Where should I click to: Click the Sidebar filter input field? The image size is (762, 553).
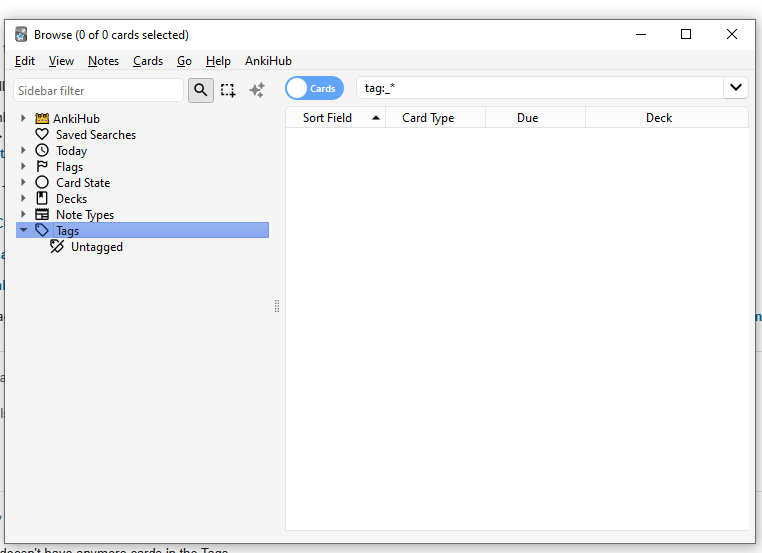click(98, 90)
